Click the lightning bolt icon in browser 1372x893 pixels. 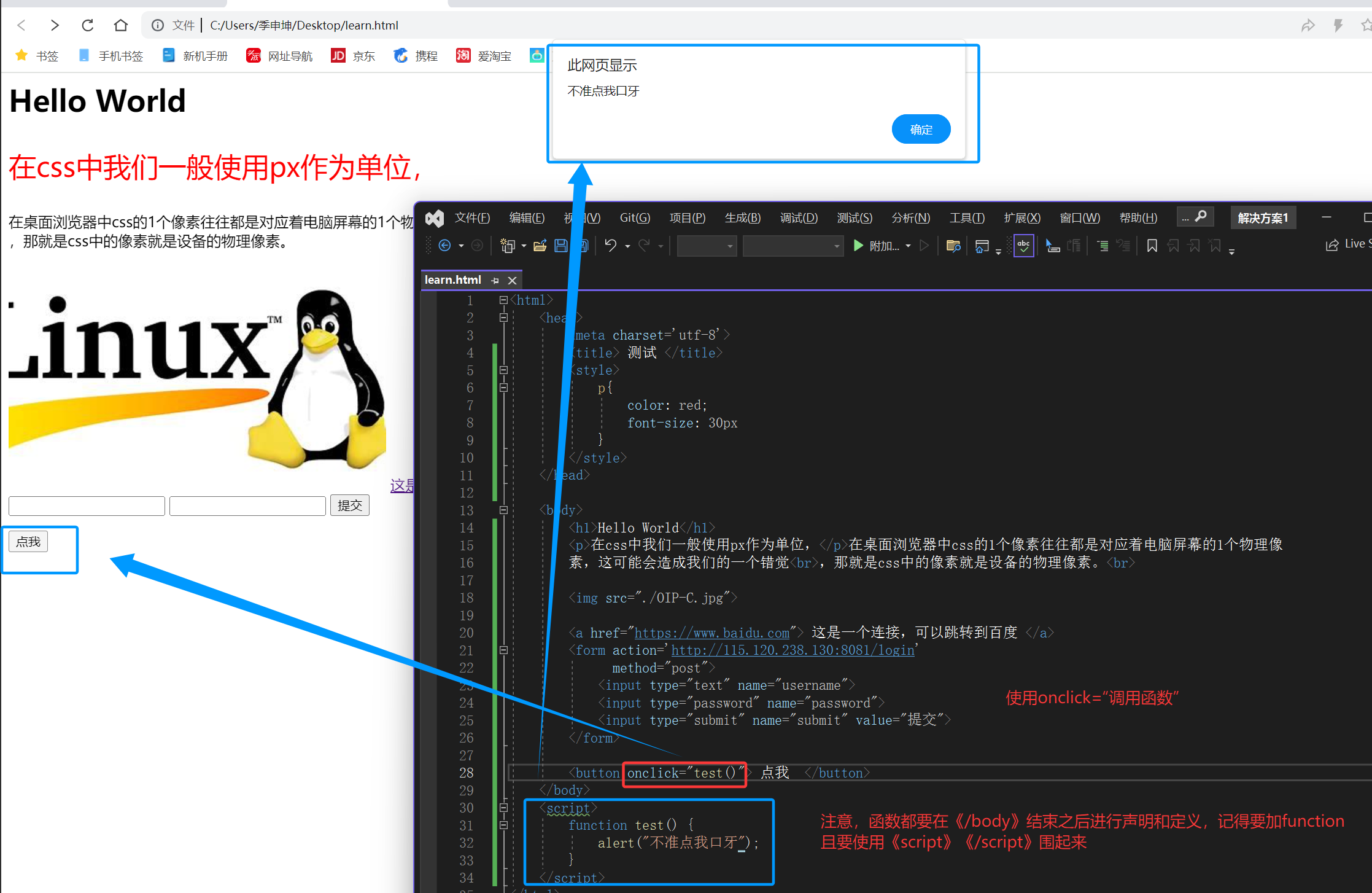point(1338,25)
